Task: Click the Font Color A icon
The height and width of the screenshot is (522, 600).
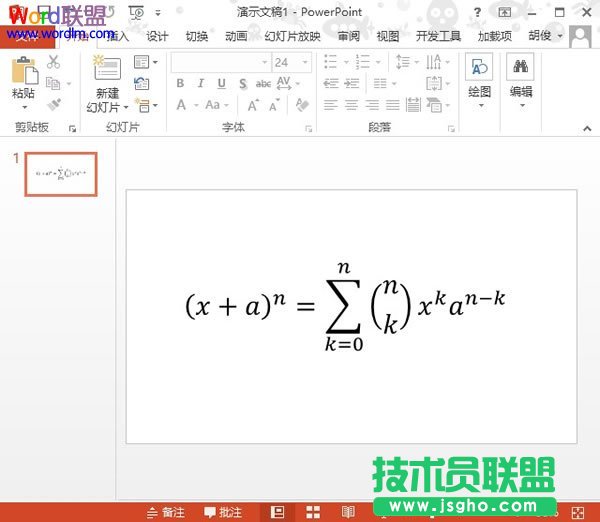Action: coord(181,104)
